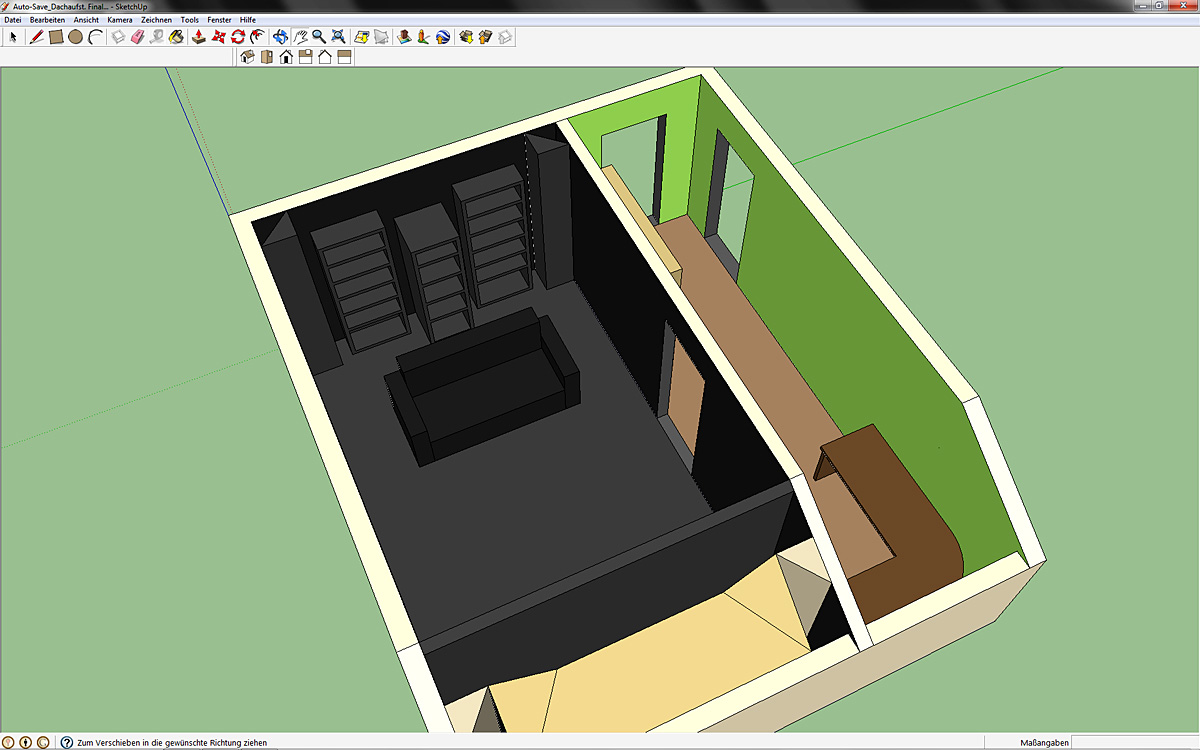
Task: Click the help question mark in status bar
Action: pos(67,742)
